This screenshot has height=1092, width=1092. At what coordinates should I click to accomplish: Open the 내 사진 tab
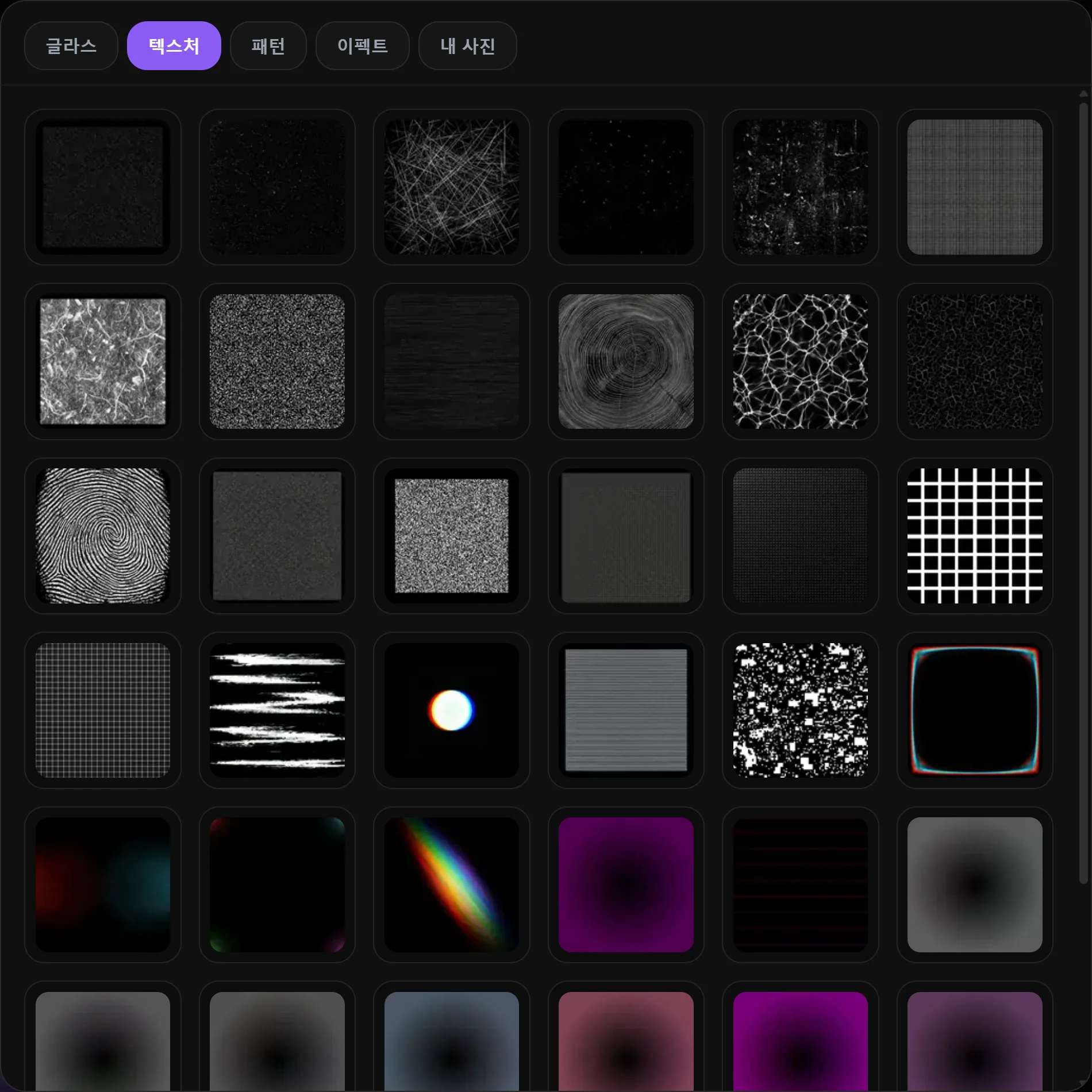[x=468, y=46]
